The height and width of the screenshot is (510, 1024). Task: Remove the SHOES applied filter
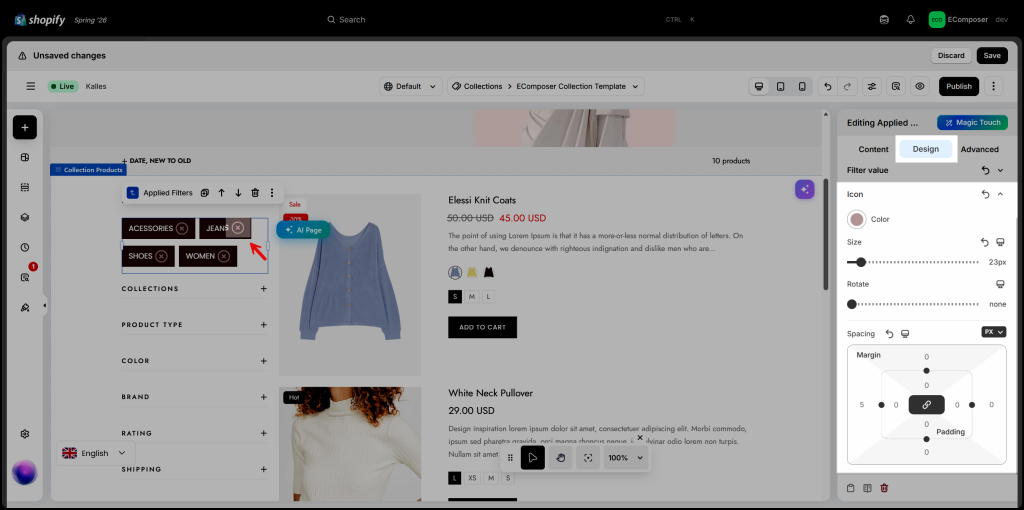pyautogui.click(x=161, y=256)
